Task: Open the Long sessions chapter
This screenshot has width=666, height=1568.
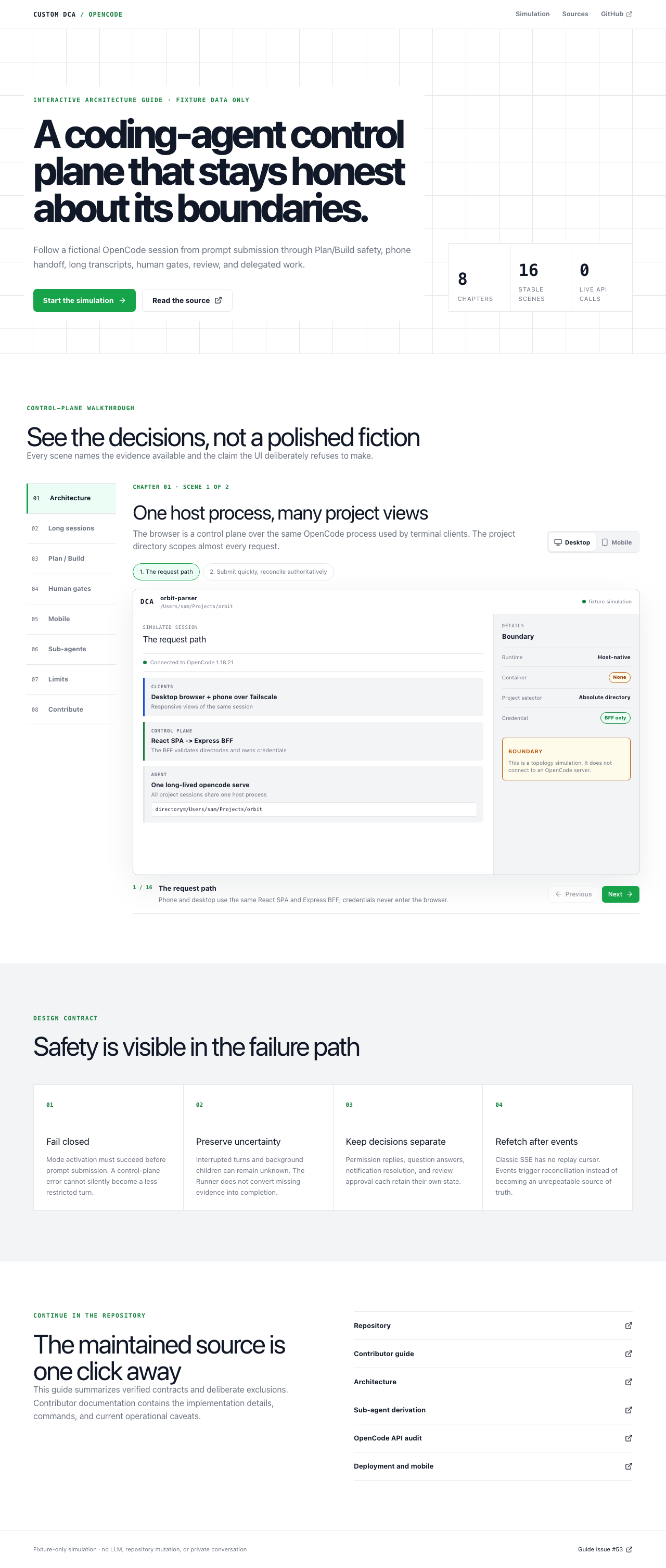Action: (x=71, y=528)
